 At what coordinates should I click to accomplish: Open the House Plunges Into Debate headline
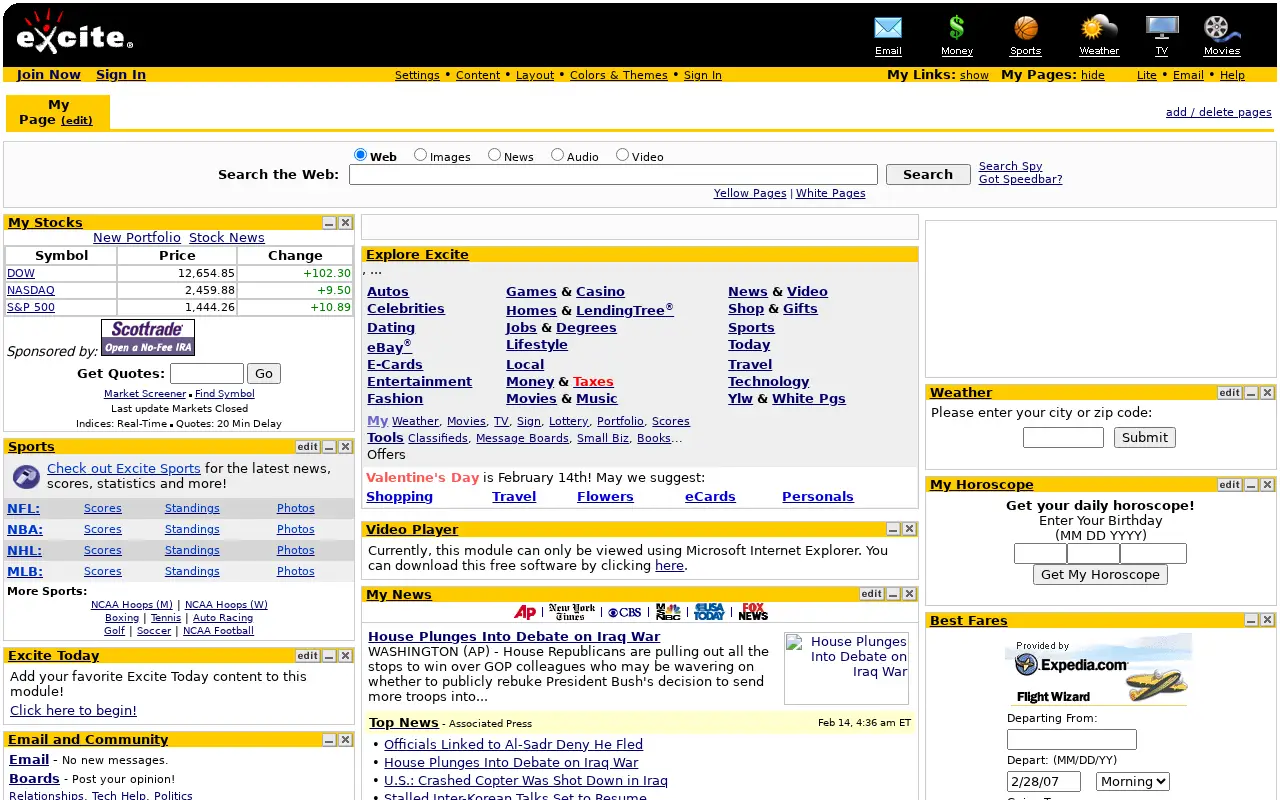coord(514,636)
